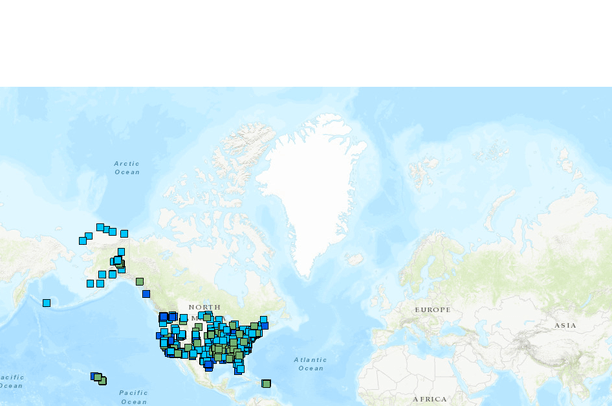Click the westernmost cyan marker on Alaska's south coast
612x406 pixels.
click(91, 283)
